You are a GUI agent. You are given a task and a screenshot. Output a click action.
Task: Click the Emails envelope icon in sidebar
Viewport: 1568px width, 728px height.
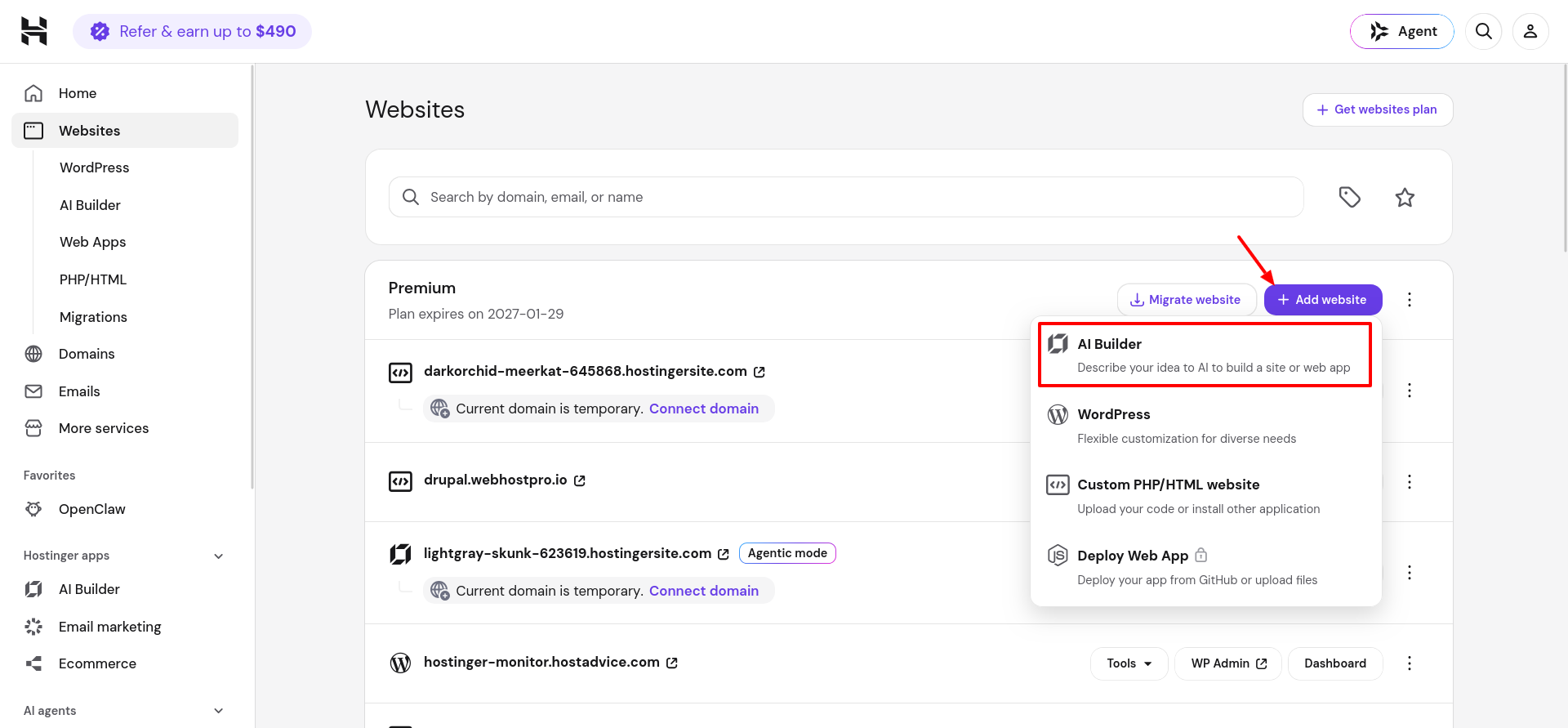(33, 391)
